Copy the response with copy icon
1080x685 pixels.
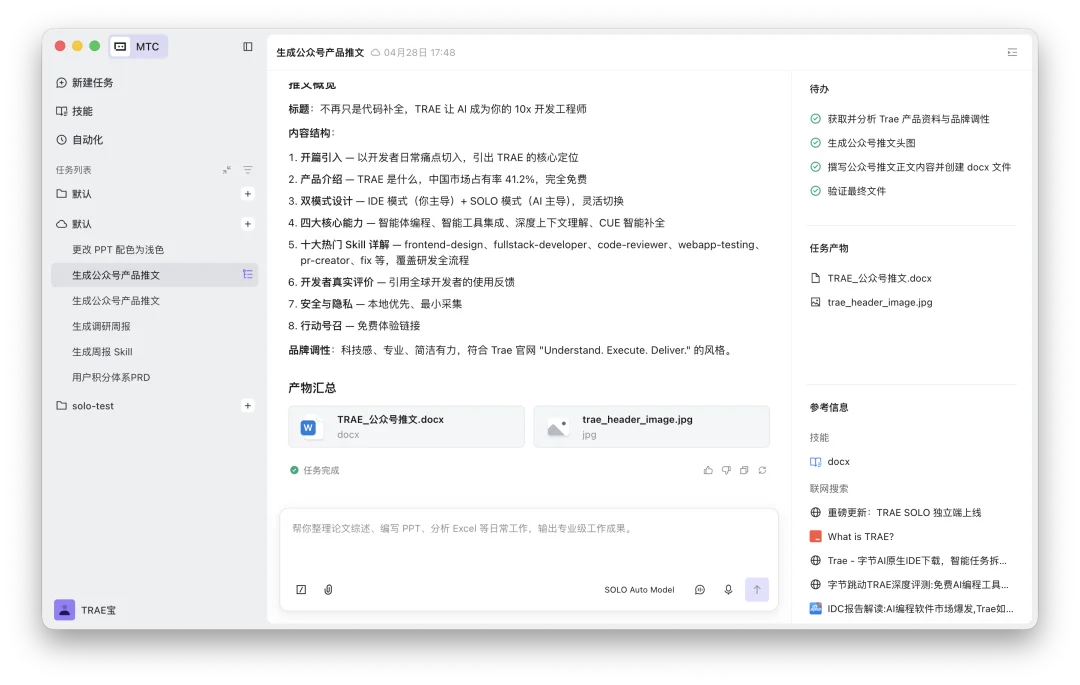744,470
